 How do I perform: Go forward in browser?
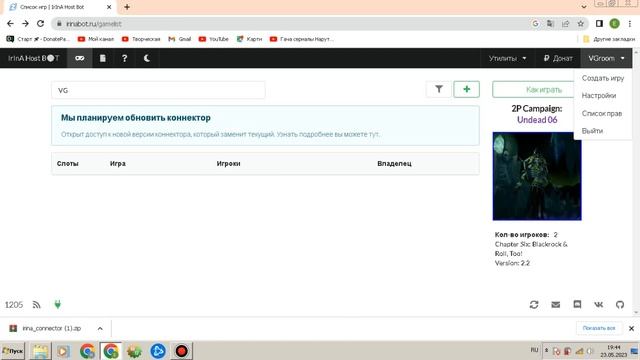[25, 24]
